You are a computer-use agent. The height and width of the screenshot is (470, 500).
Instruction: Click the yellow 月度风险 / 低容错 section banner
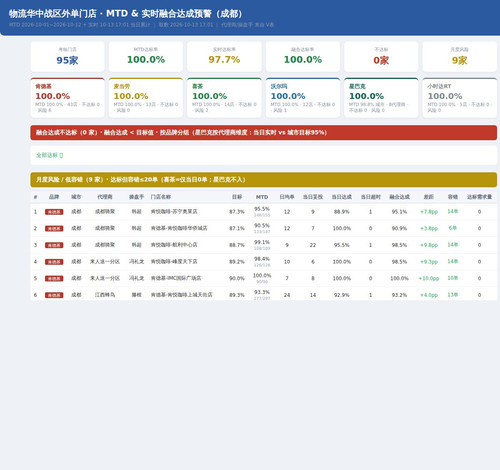click(x=263, y=180)
